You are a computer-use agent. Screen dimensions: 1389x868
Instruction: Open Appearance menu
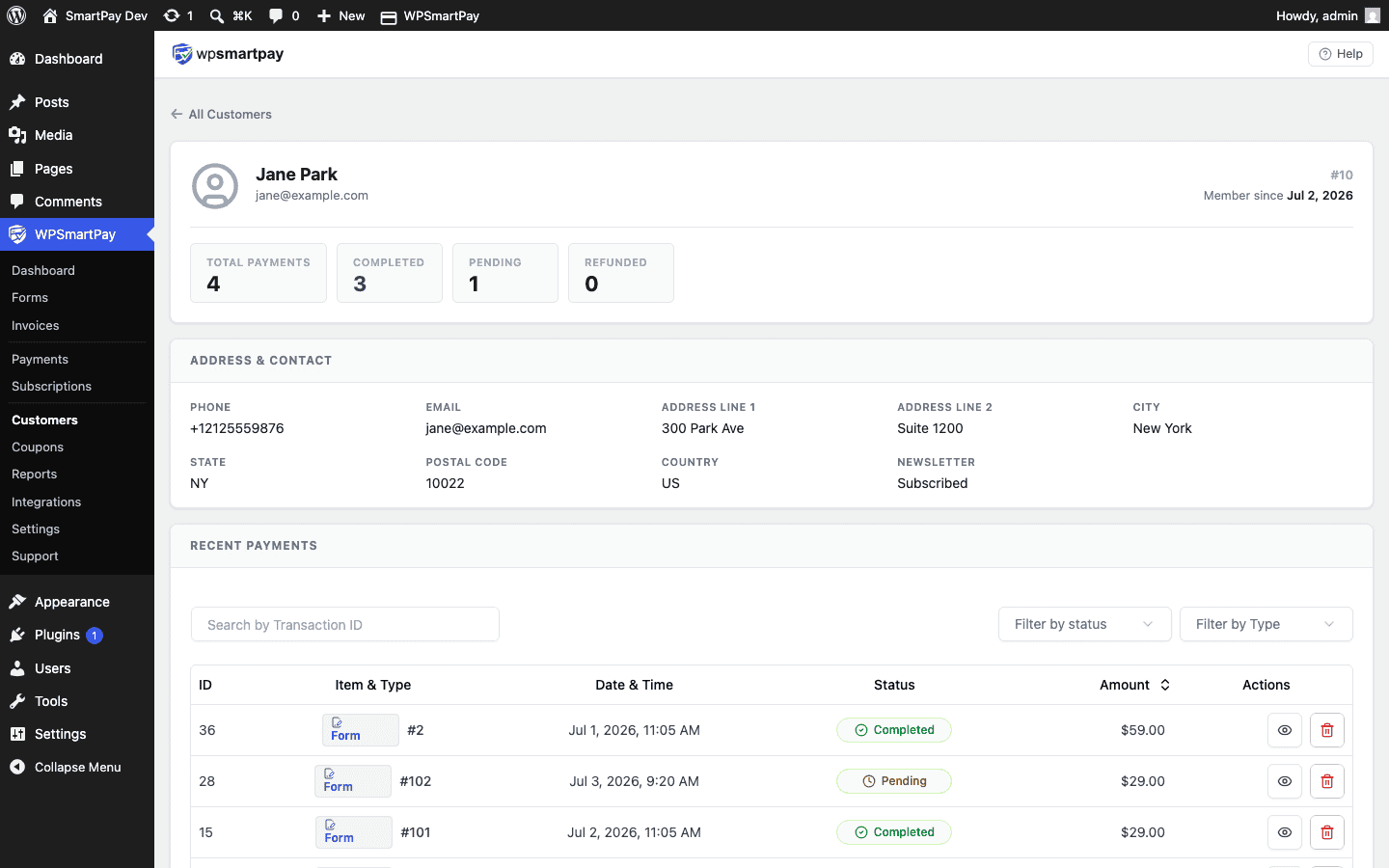pyautogui.click(x=77, y=602)
